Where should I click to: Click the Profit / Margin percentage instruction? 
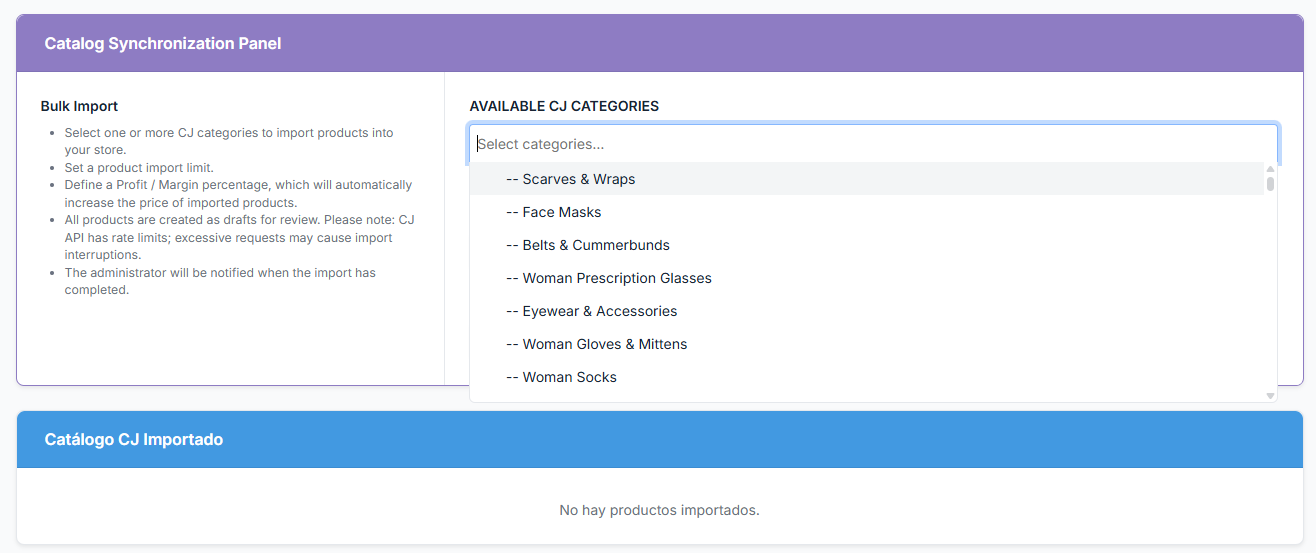tap(238, 193)
